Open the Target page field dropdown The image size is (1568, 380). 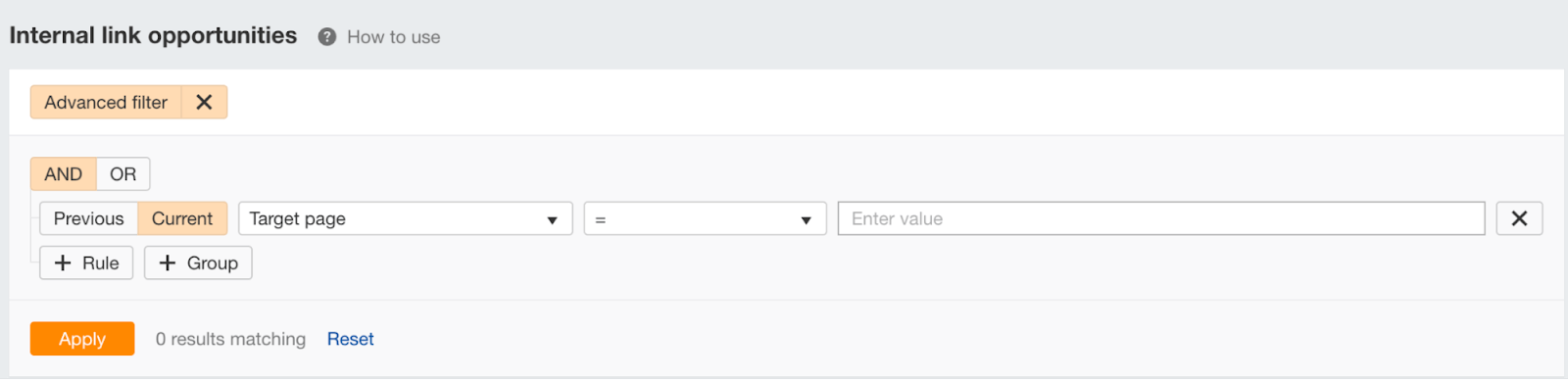(405, 218)
